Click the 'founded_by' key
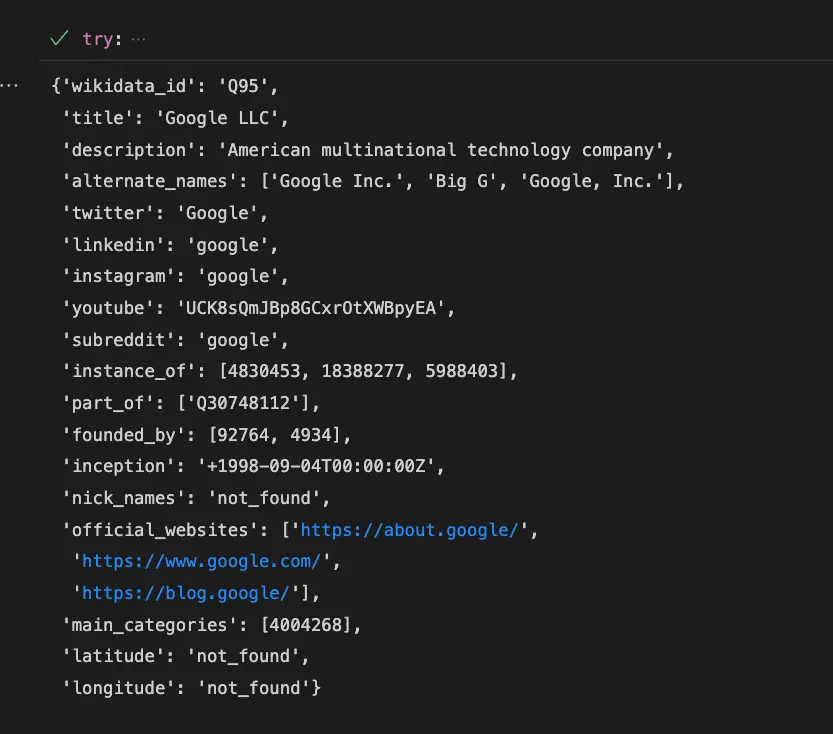The image size is (833, 734). 124,436
